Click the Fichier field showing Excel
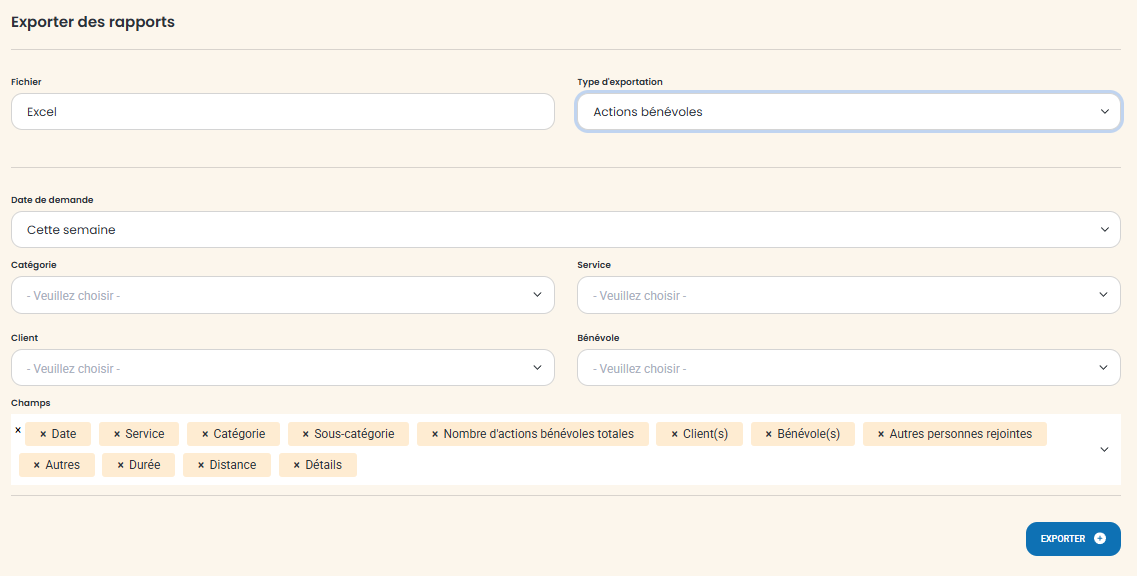 (282, 112)
